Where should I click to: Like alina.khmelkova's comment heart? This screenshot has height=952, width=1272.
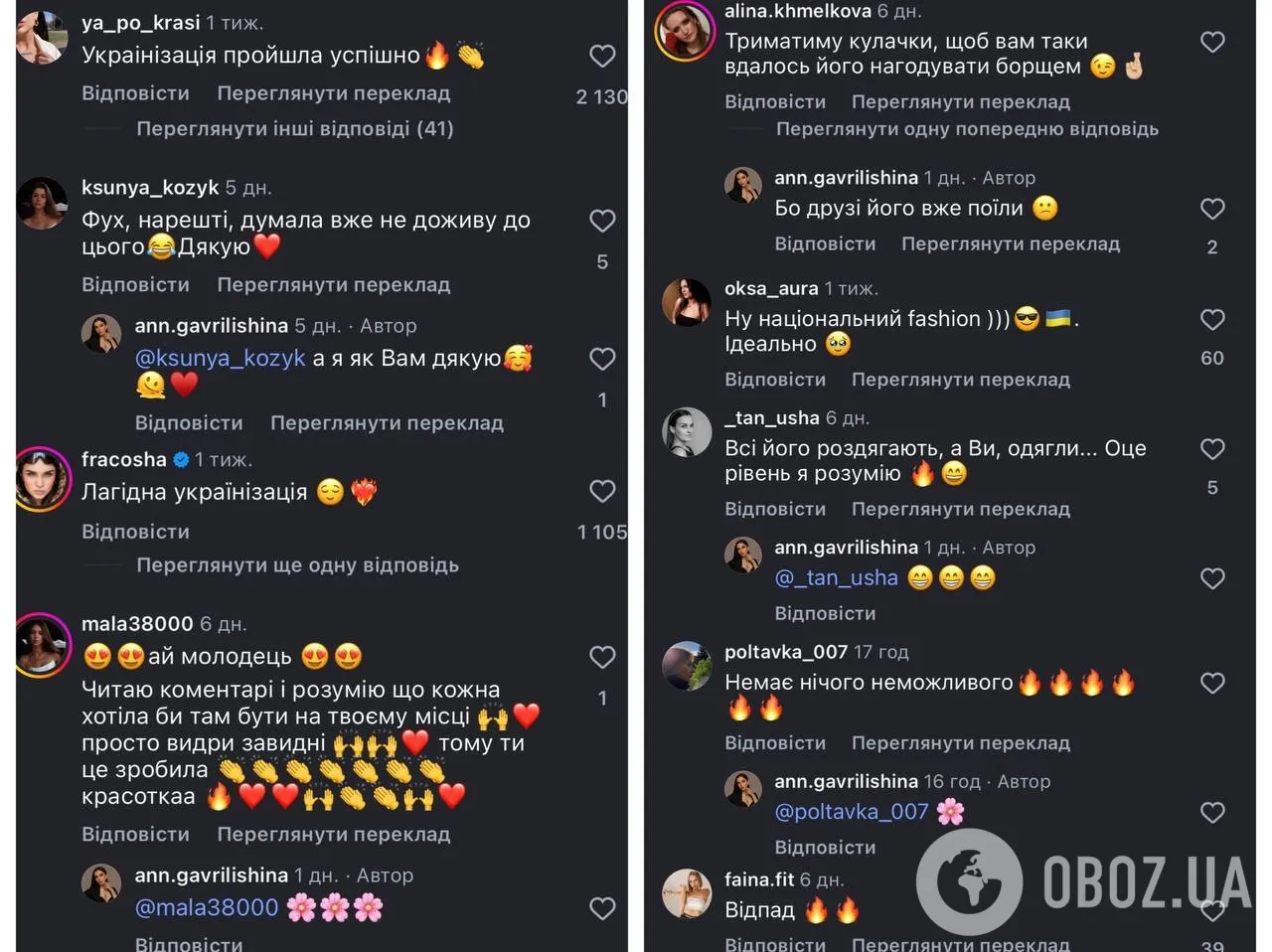click(x=1212, y=42)
